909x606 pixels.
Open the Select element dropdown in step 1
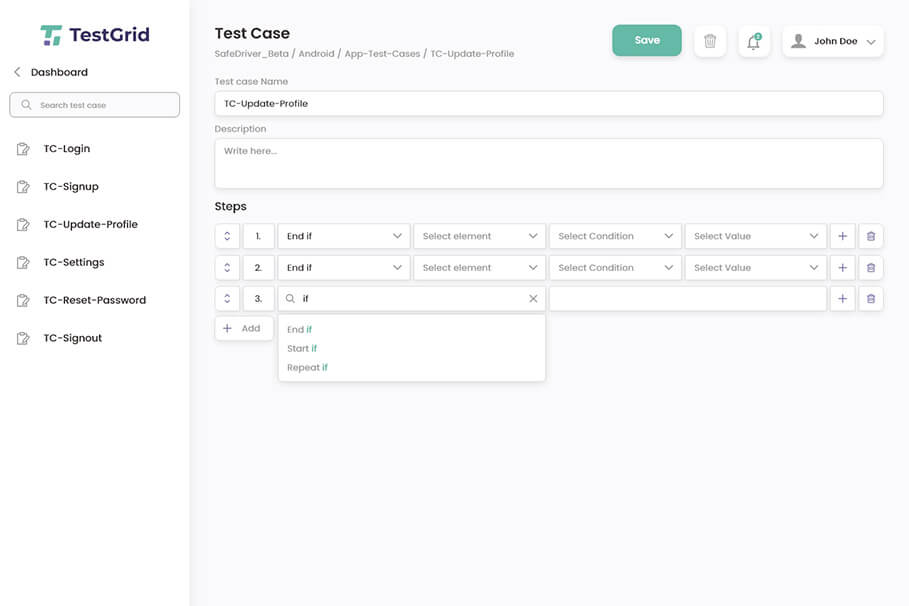(479, 236)
